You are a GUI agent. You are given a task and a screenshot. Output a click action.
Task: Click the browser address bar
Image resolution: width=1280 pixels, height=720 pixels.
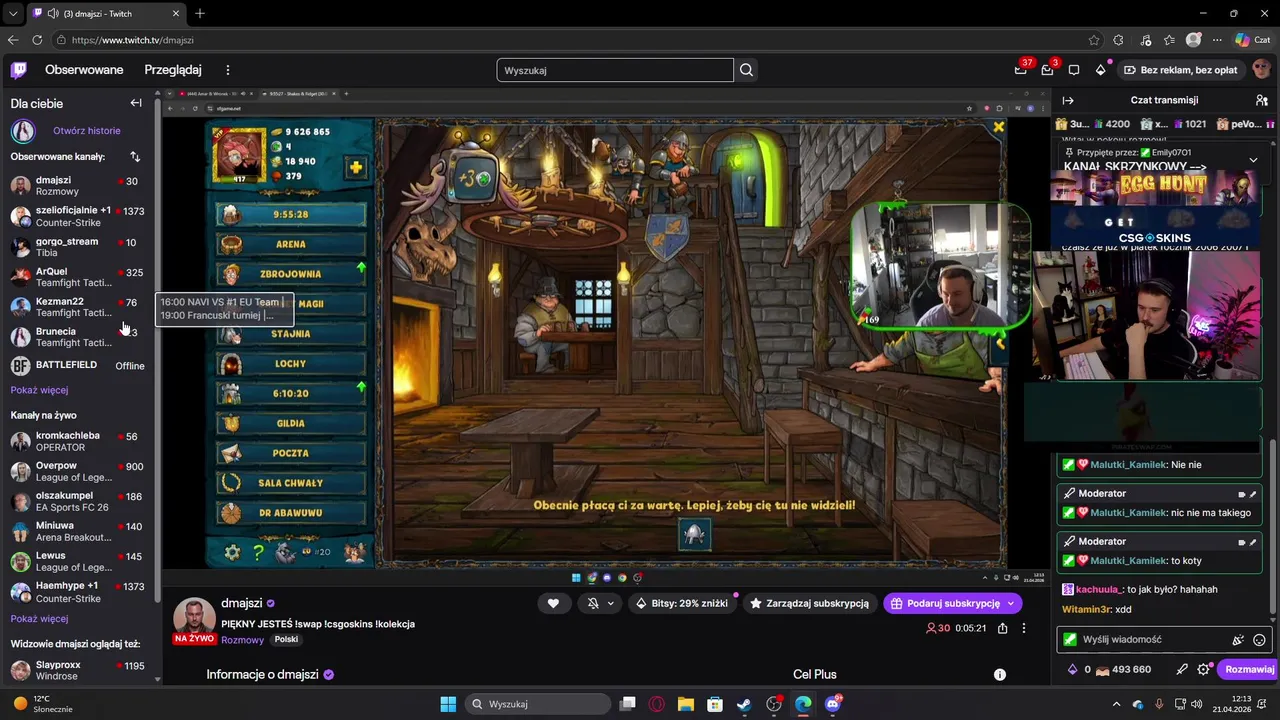[x=570, y=40]
